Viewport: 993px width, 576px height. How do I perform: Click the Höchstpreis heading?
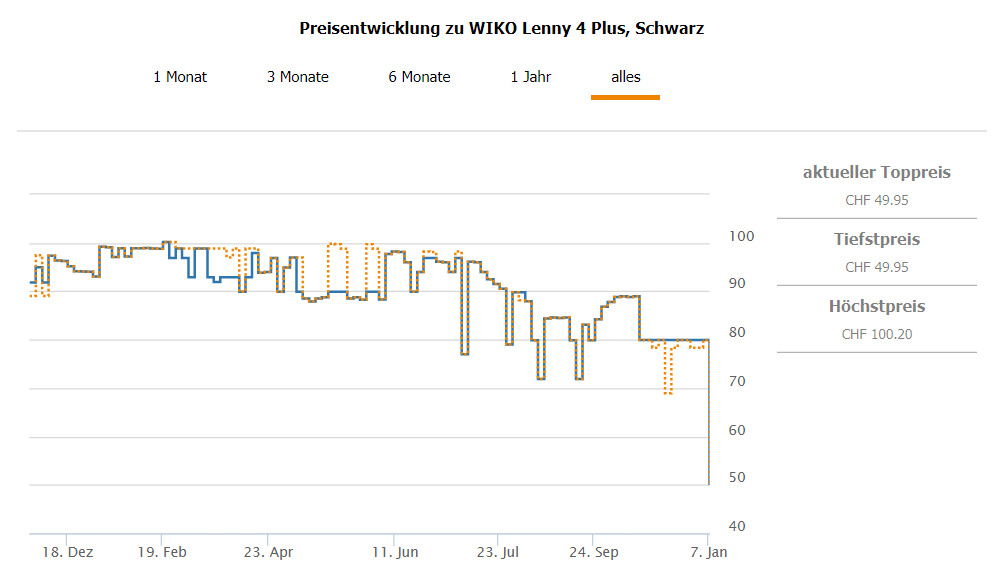click(x=876, y=307)
